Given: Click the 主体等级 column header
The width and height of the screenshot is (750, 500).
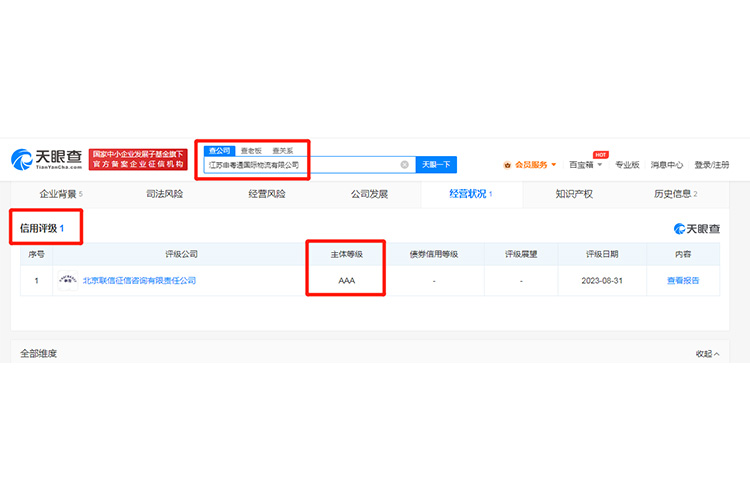Looking at the screenshot, I should tap(347, 254).
